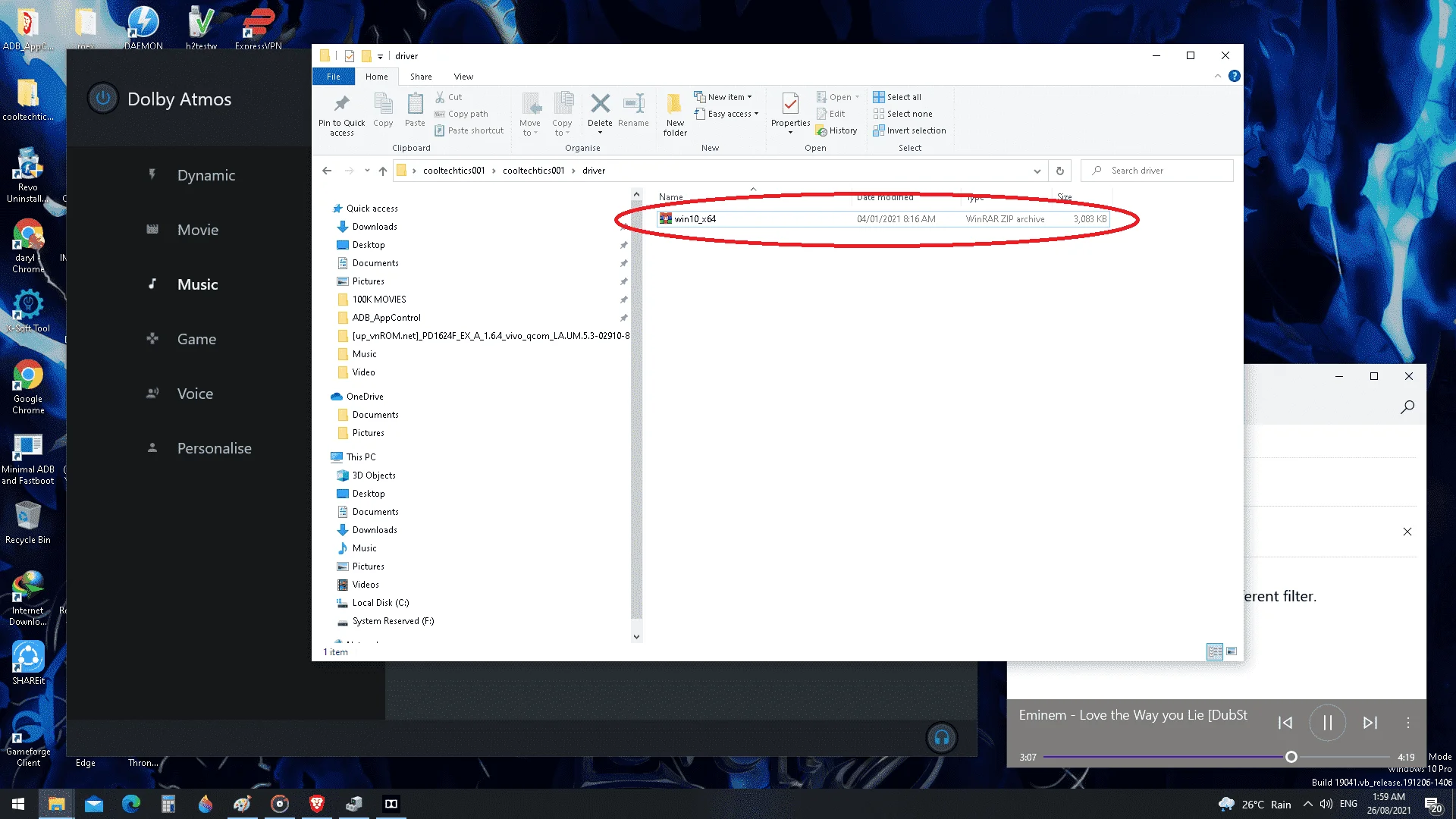Open Explorer help icon
Viewport: 1456px width, 819px height.
(1235, 76)
